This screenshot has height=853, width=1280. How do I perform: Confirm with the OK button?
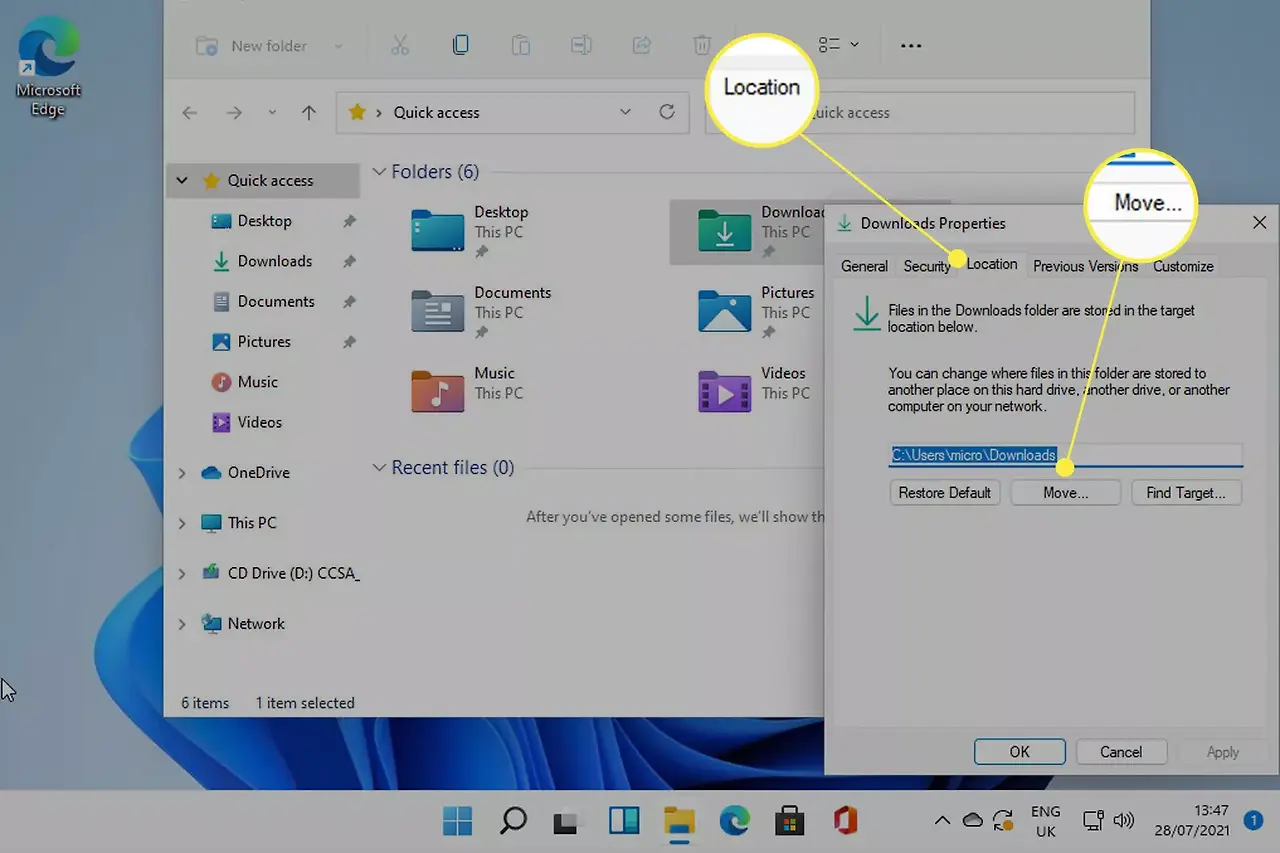[x=1019, y=752]
